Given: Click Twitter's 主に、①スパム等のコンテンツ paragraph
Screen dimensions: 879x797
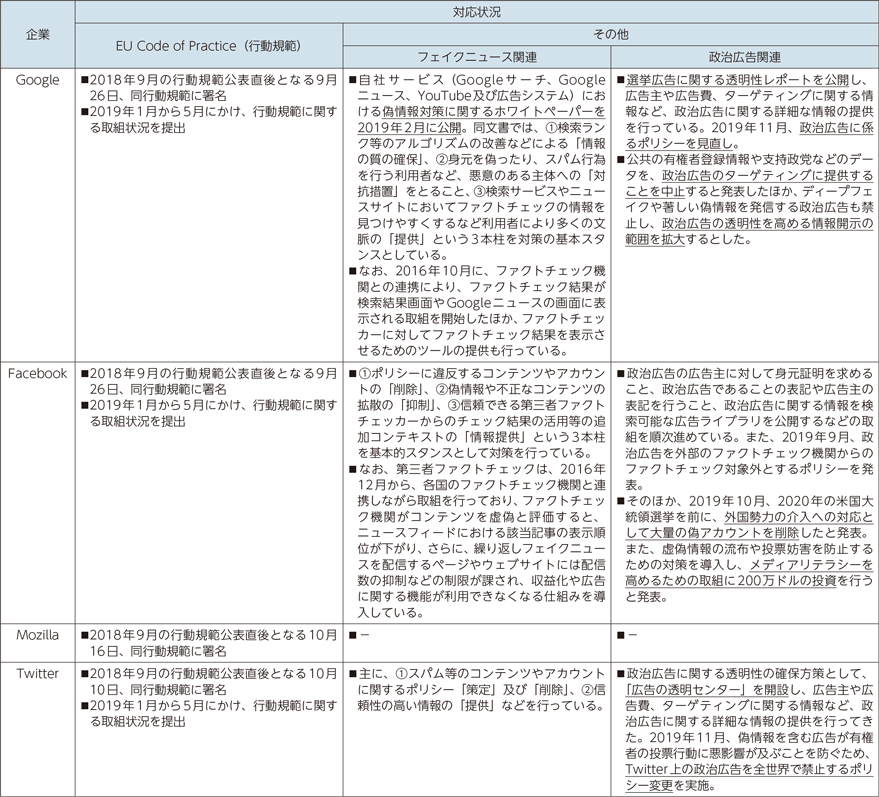Looking at the screenshot, I should coord(477,689).
